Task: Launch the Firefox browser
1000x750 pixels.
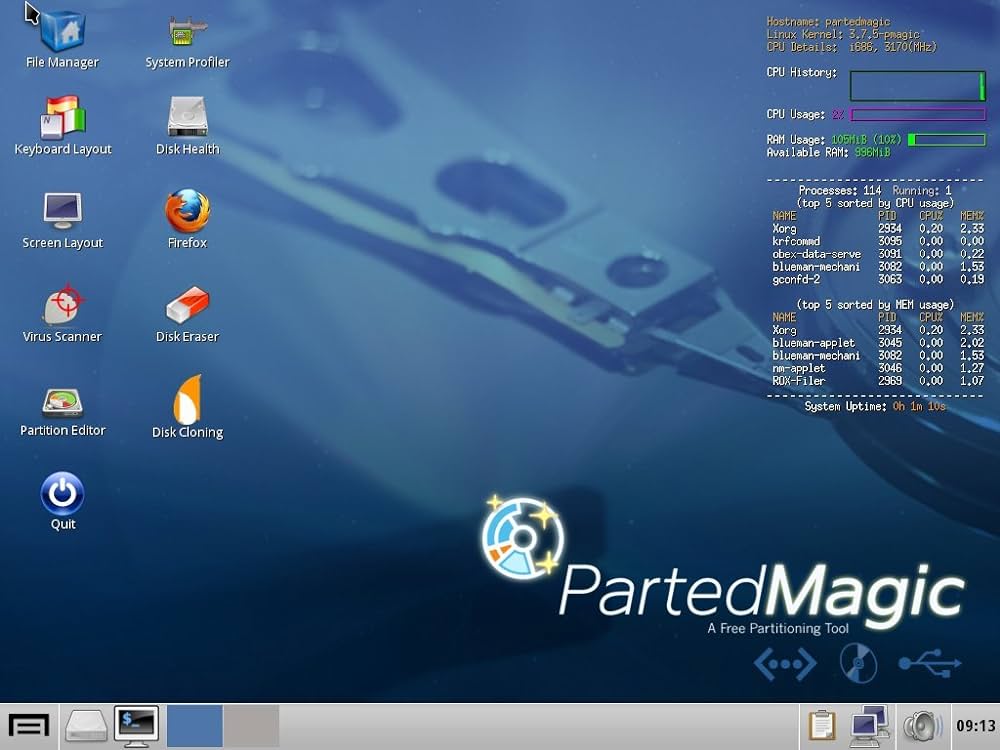Action: pos(187,211)
